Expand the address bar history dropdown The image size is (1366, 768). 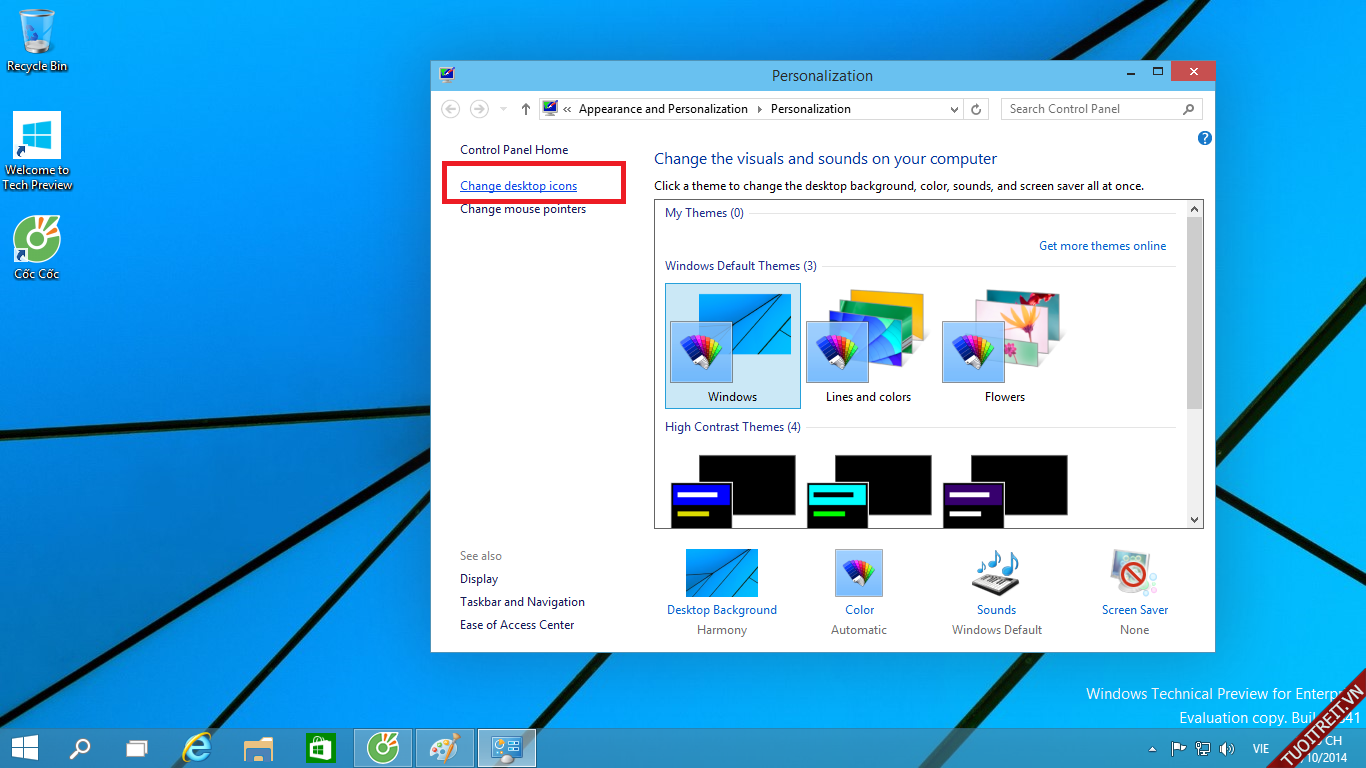click(951, 109)
